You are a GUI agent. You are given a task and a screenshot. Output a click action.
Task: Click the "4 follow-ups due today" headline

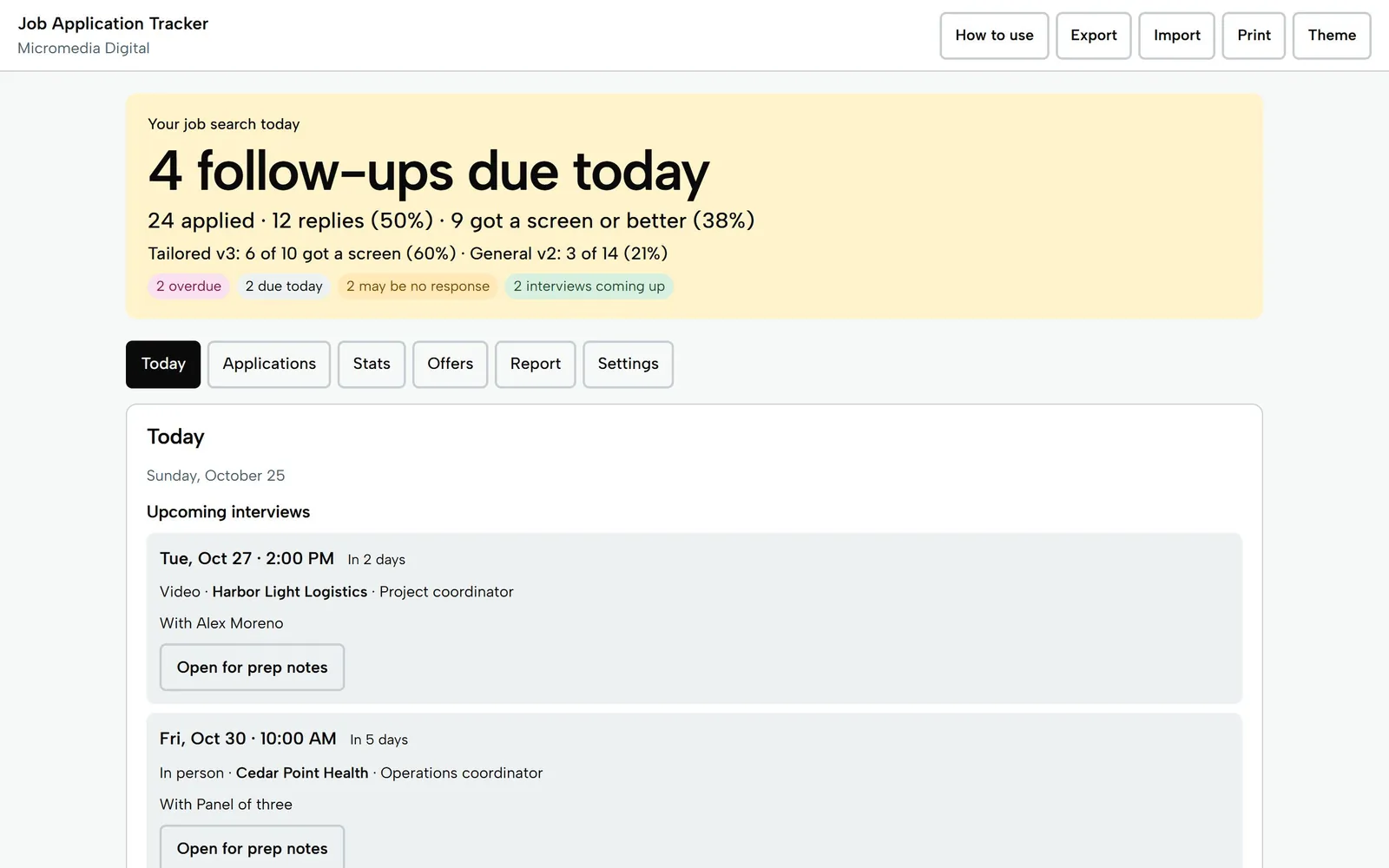[x=429, y=171]
